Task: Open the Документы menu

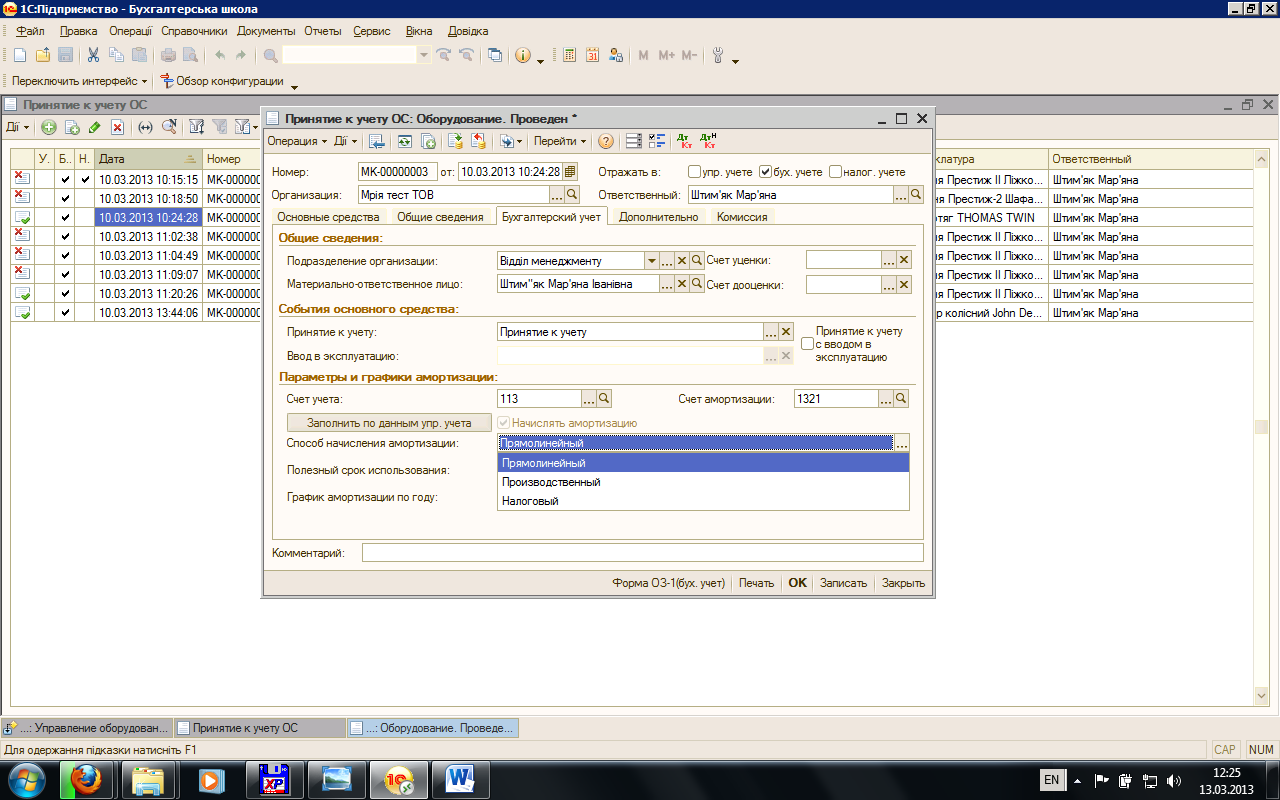Action: click(x=266, y=31)
